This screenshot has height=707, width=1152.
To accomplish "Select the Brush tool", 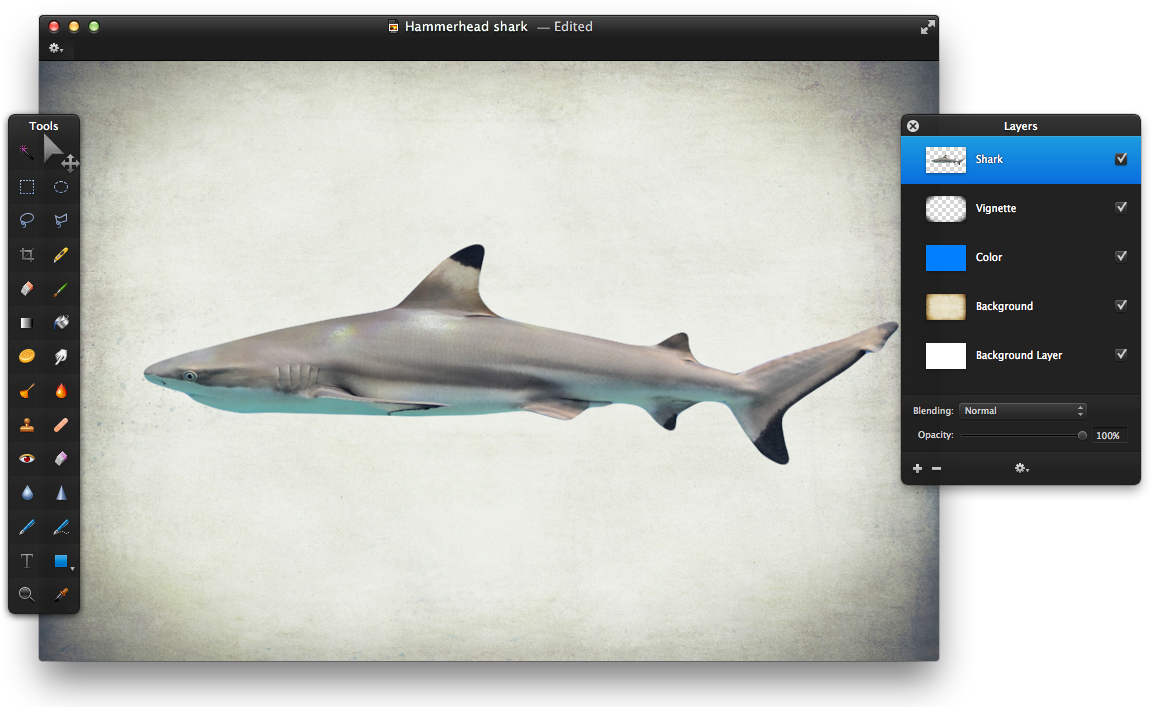I will coord(61,289).
